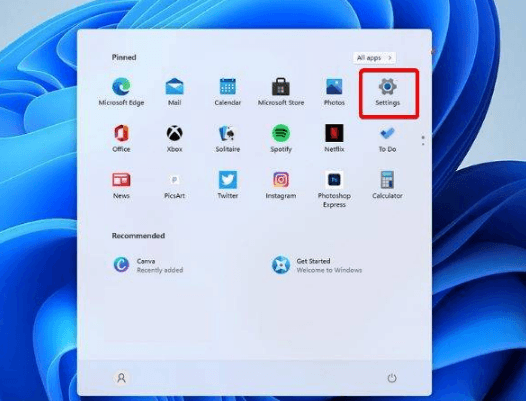Show the All apps list
The height and width of the screenshot is (401, 526).
pyautogui.click(x=374, y=58)
